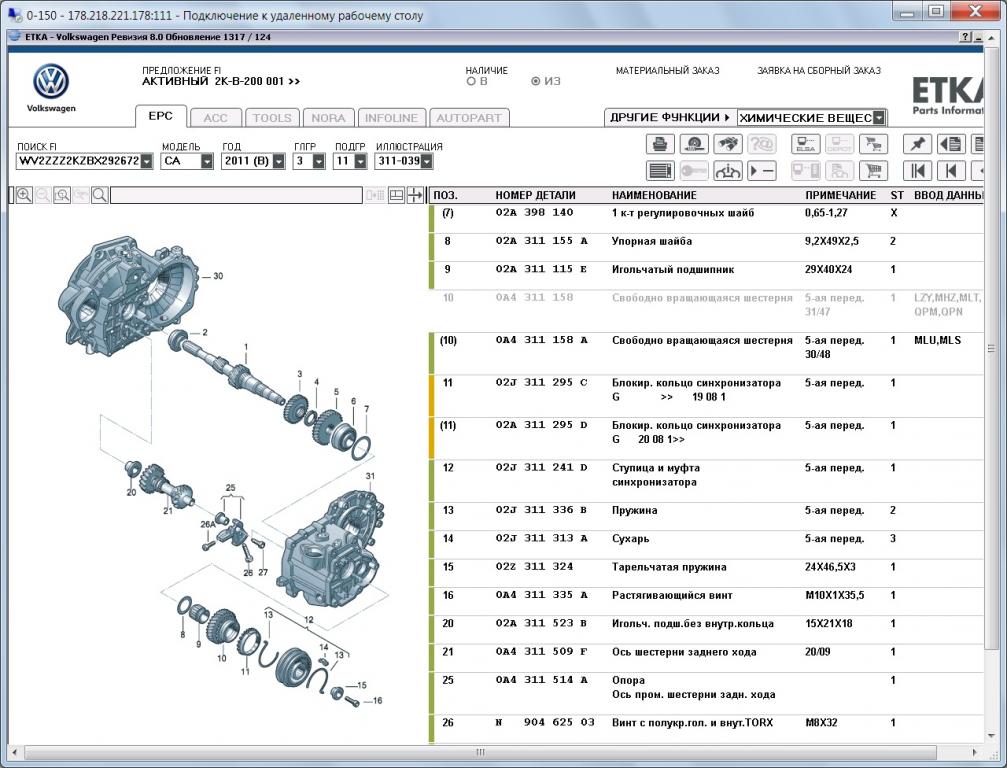Open the ГЛГР main group dropdown
Image resolution: width=1007 pixels, height=768 pixels.
click(319, 161)
